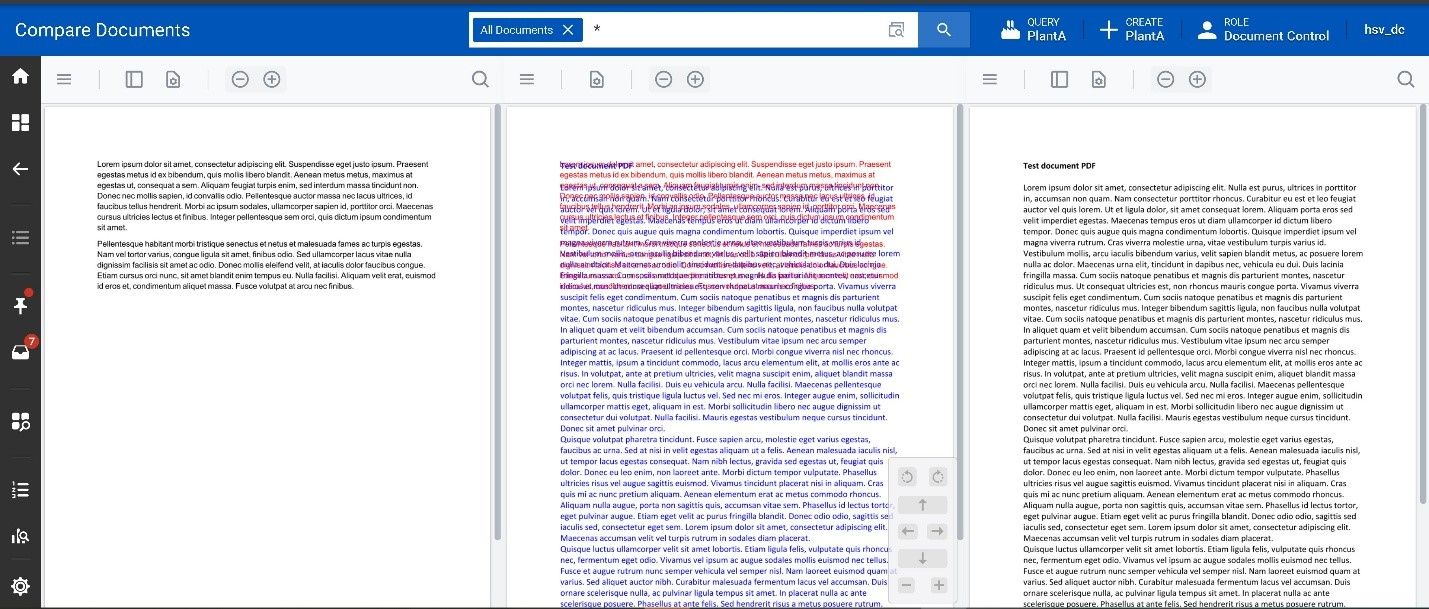Zoom out in the right viewer
The image size is (1429, 609).
pos(1165,79)
